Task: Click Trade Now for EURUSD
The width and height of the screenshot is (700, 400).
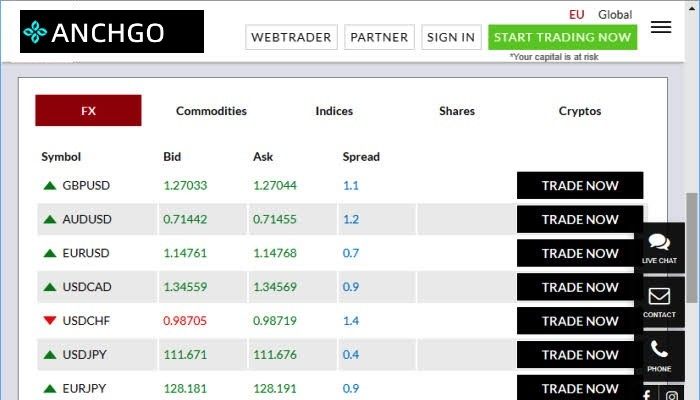Action: click(x=580, y=253)
